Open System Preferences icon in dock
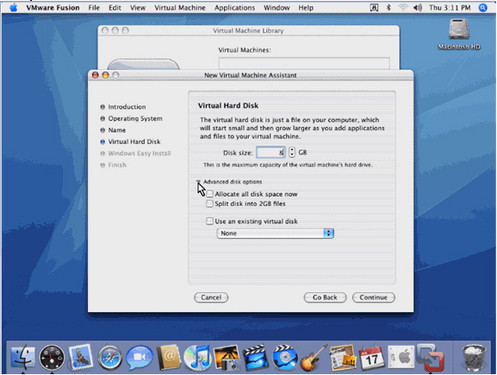Image resolution: width=497 pixels, height=375 pixels. (401, 357)
